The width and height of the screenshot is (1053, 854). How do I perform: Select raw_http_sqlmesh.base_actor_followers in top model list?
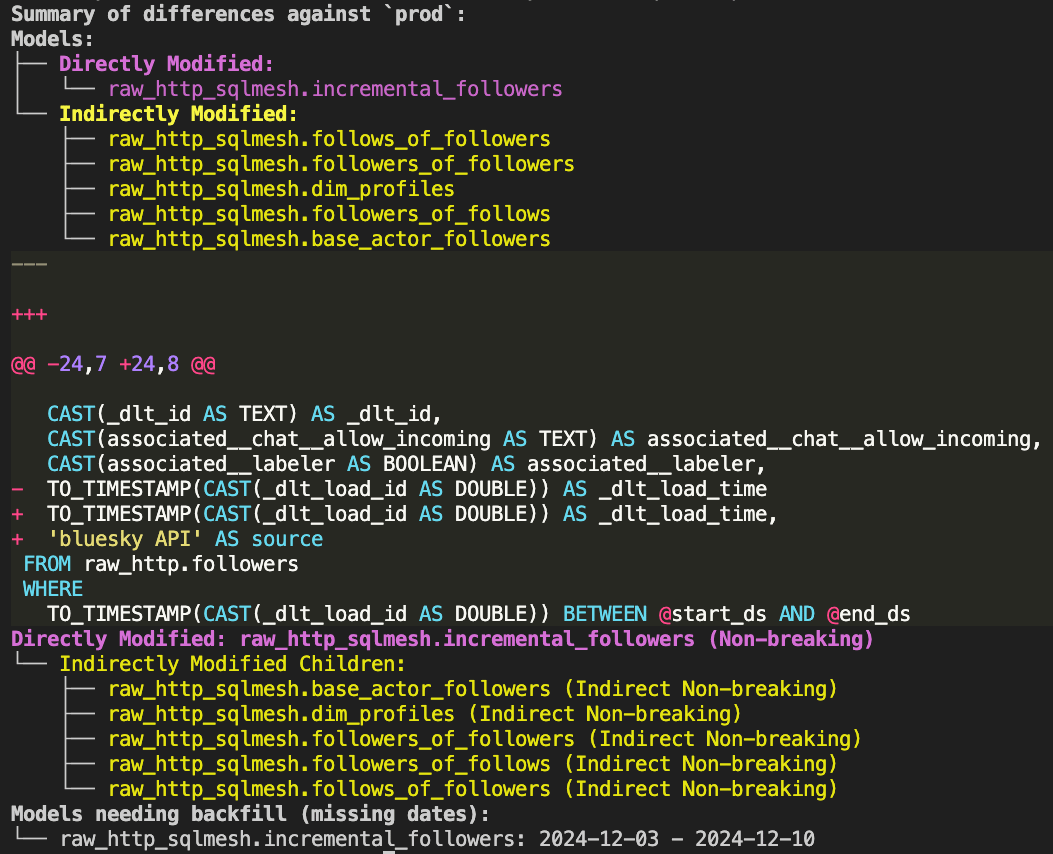tap(329, 238)
